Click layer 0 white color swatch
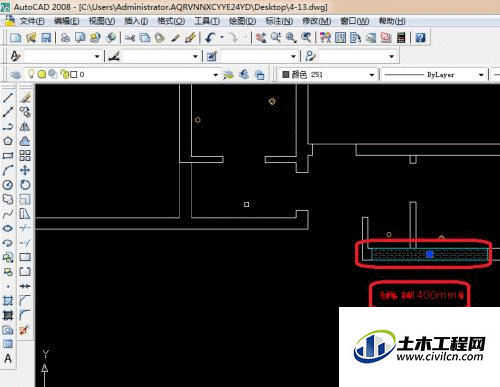The image size is (500, 387). [74, 74]
